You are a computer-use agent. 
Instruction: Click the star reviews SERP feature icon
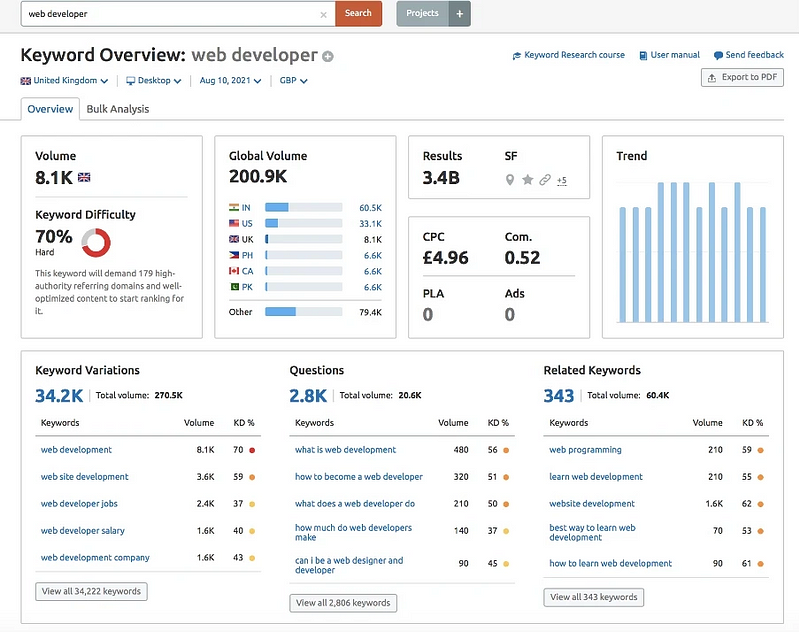[x=528, y=180]
